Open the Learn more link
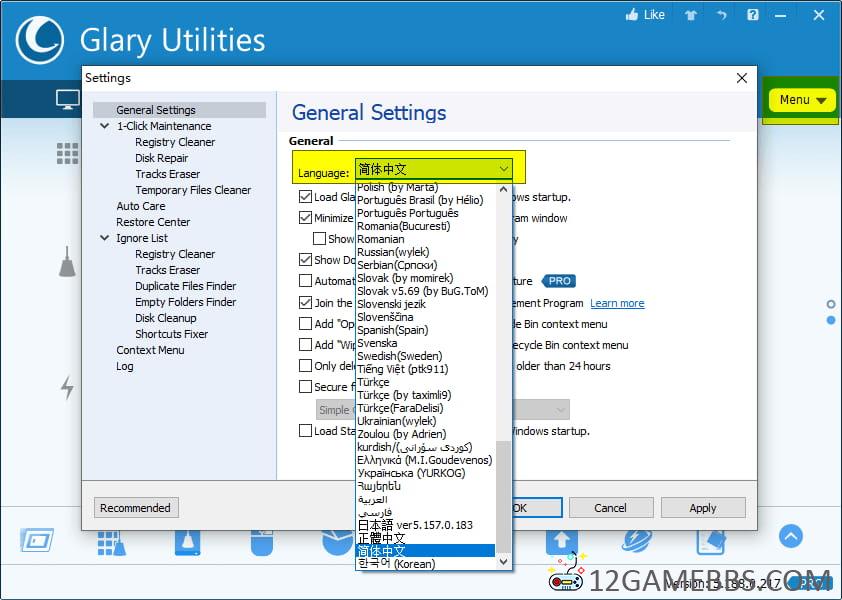The height and width of the screenshot is (600, 842). [617, 303]
